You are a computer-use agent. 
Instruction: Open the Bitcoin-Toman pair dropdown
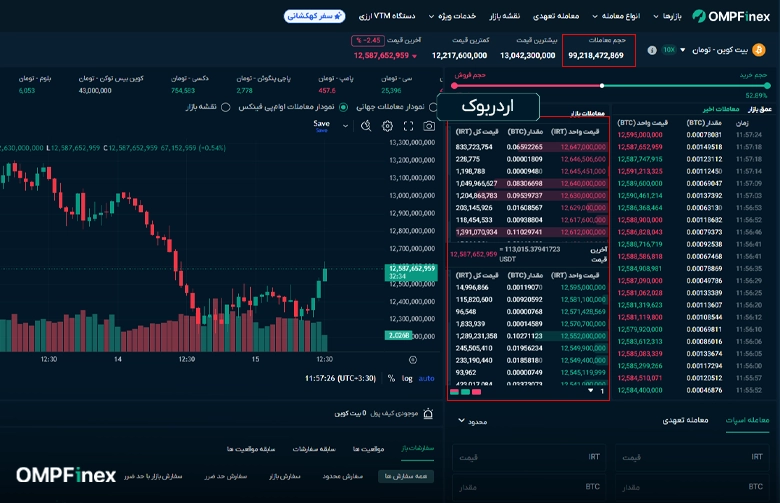683,50
